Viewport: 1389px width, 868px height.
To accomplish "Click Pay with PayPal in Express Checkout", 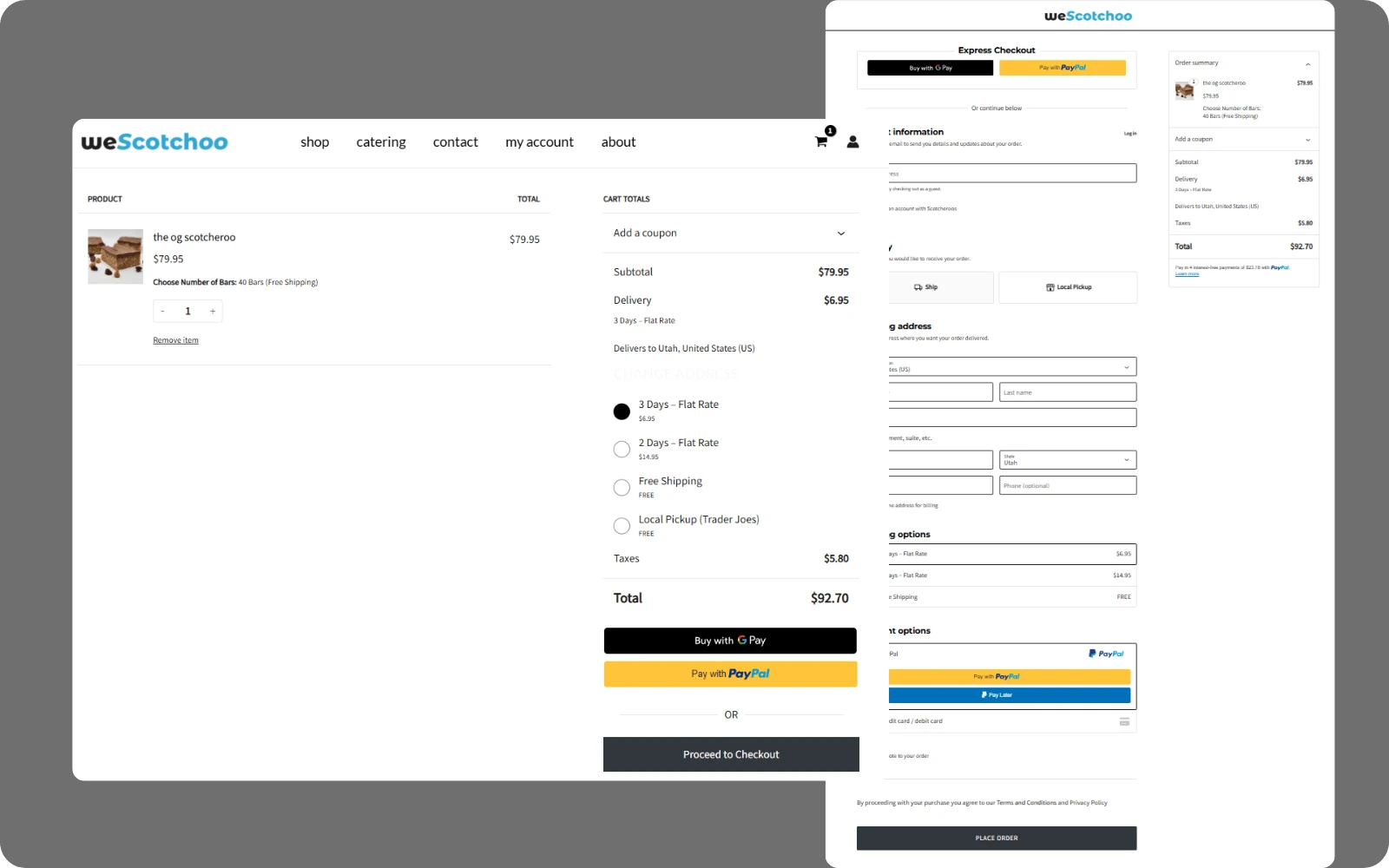I will (1063, 68).
